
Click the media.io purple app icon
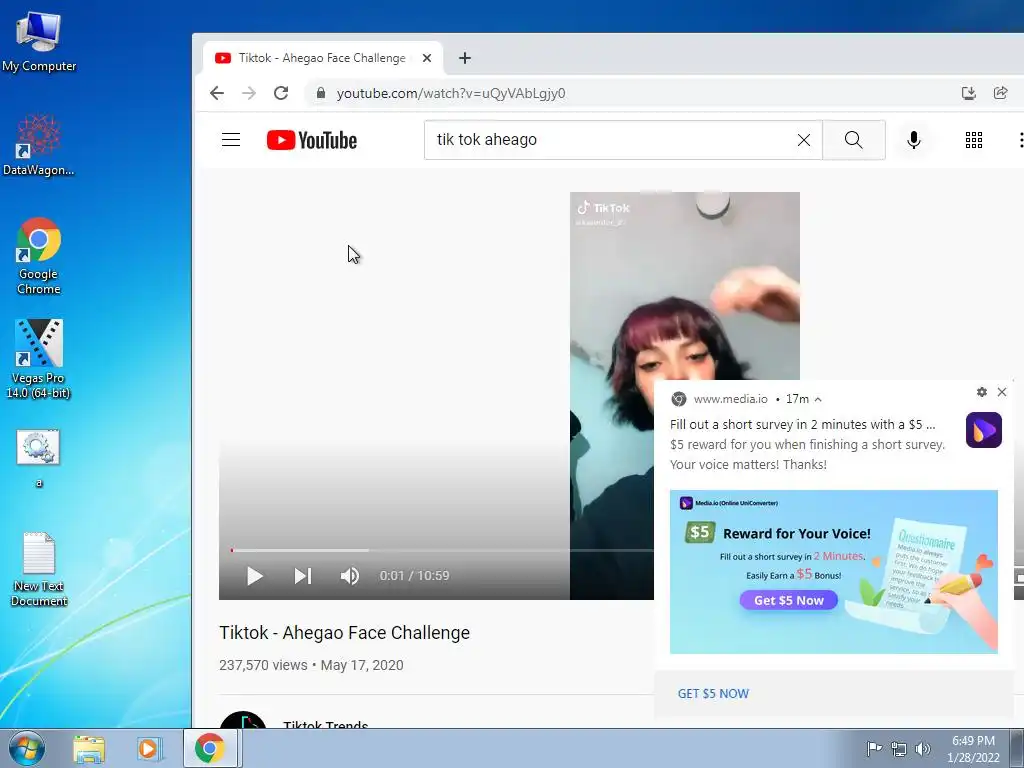pos(984,430)
